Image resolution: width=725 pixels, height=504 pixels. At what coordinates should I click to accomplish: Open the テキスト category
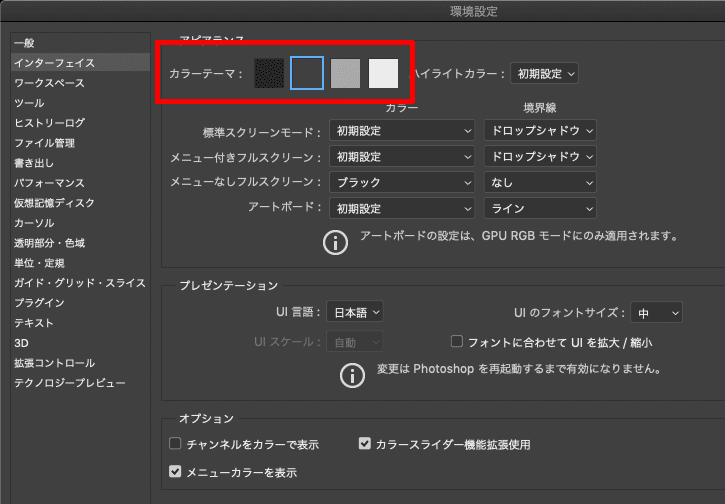pyautogui.click(x=80, y=323)
